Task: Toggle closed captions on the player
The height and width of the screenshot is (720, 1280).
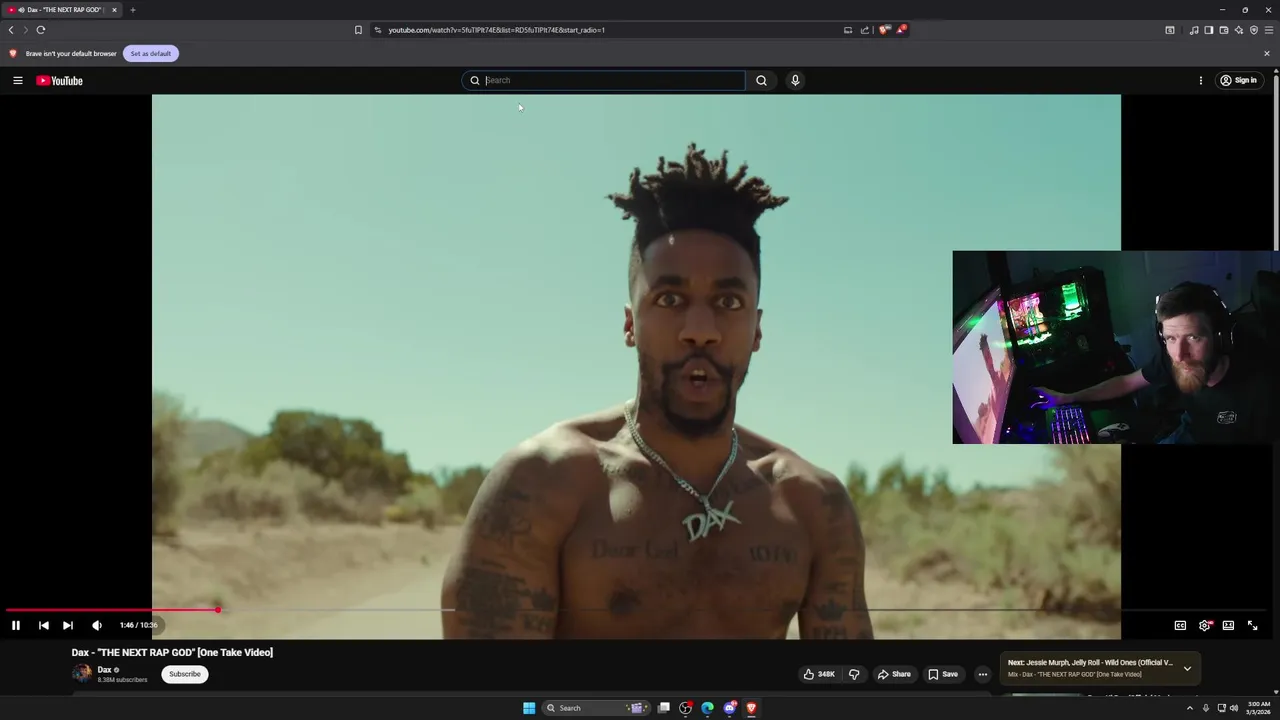Action: click(x=1180, y=625)
